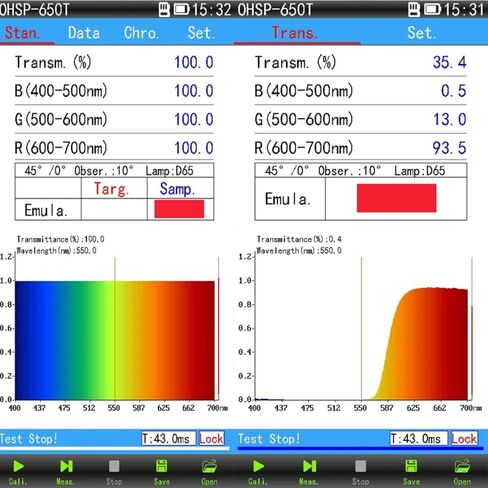This screenshot has height=488, width=488.
Task: Select Trans. tab on right screen
Action: click(x=295, y=33)
